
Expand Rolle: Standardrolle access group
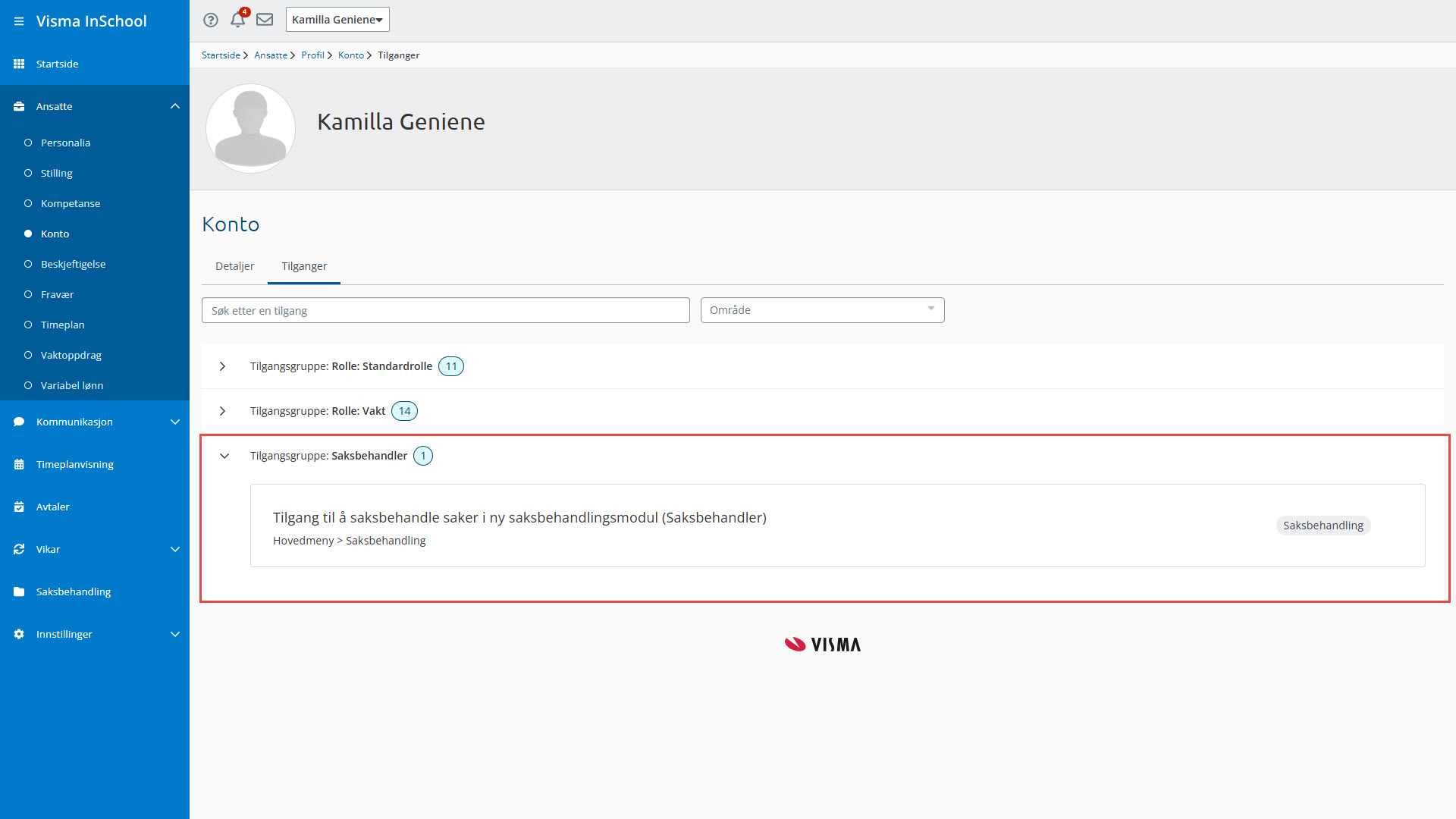pos(222,366)
